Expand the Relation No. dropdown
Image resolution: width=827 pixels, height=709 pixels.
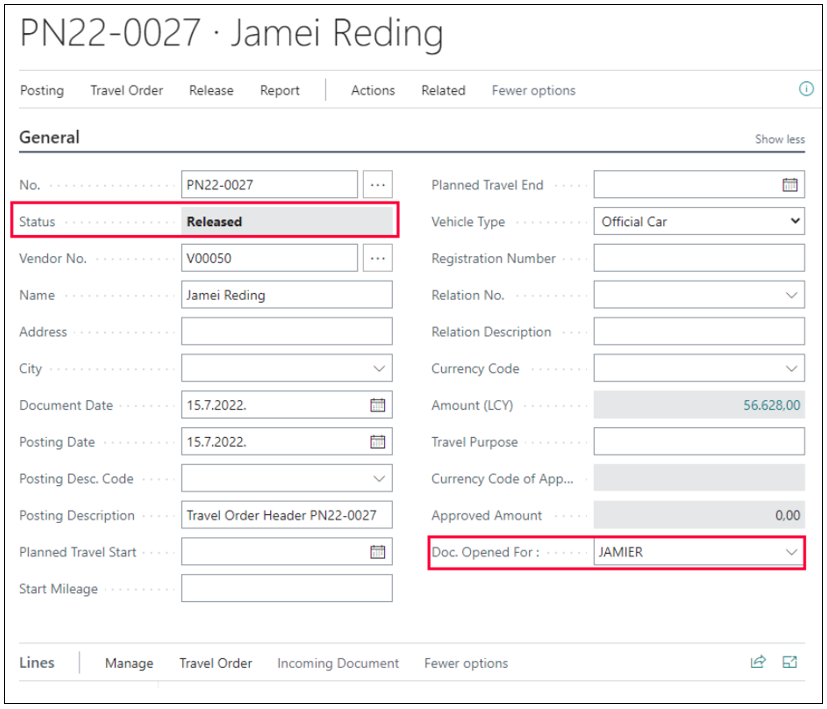click(x=791, y=295)
